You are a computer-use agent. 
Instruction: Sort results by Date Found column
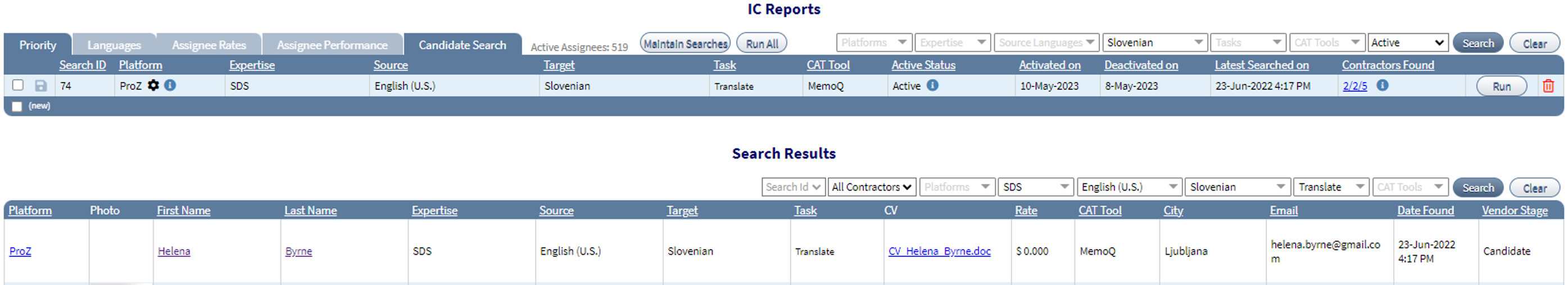1425,210
